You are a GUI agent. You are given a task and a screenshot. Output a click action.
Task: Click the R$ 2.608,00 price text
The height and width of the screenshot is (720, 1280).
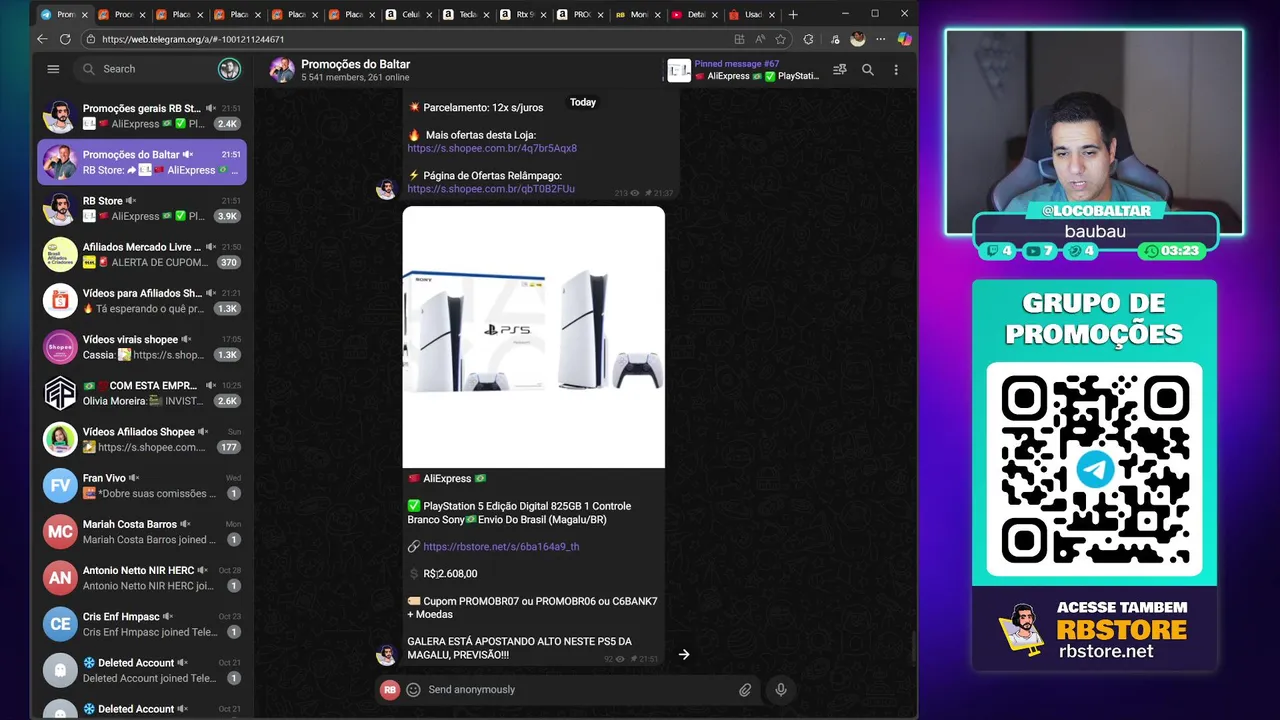[x=450, y=574]
